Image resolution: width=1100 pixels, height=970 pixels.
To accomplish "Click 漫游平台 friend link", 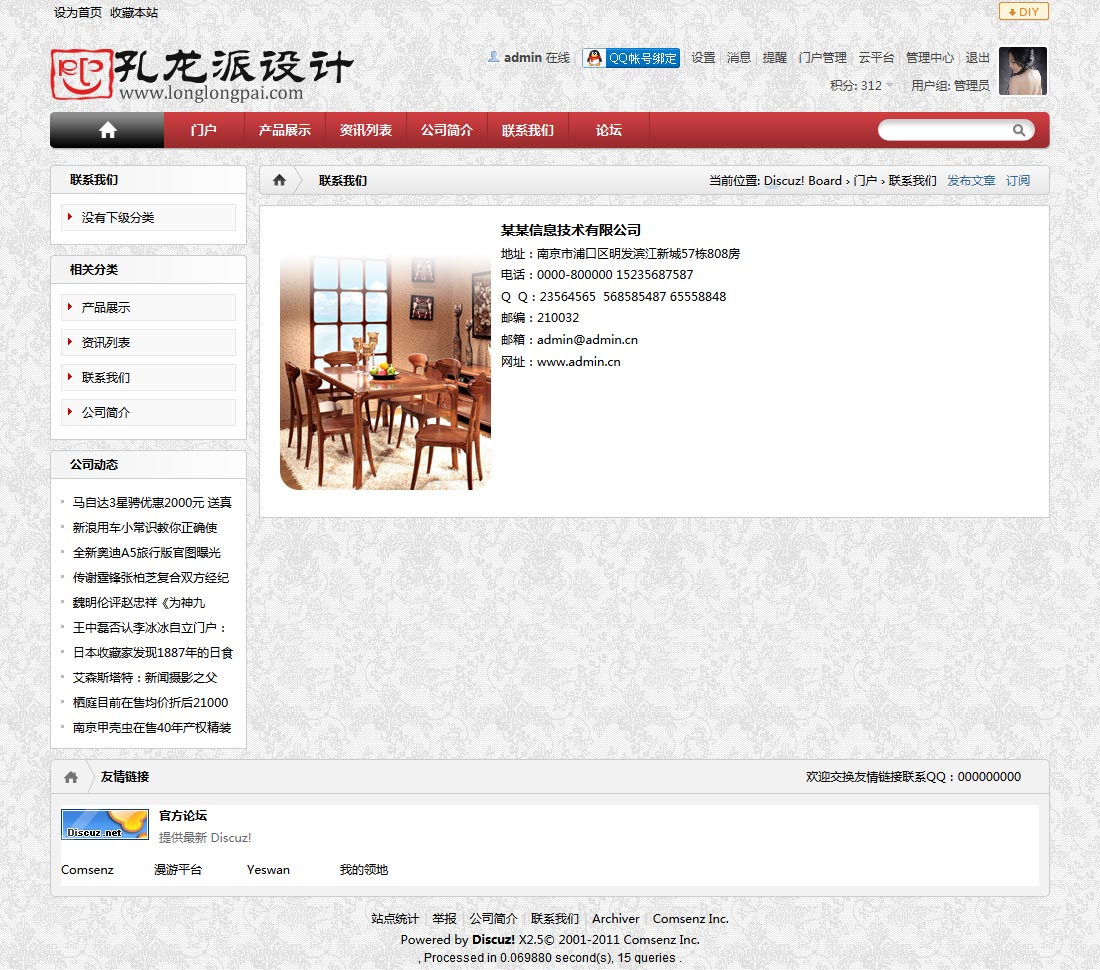I will pos(178,870).
